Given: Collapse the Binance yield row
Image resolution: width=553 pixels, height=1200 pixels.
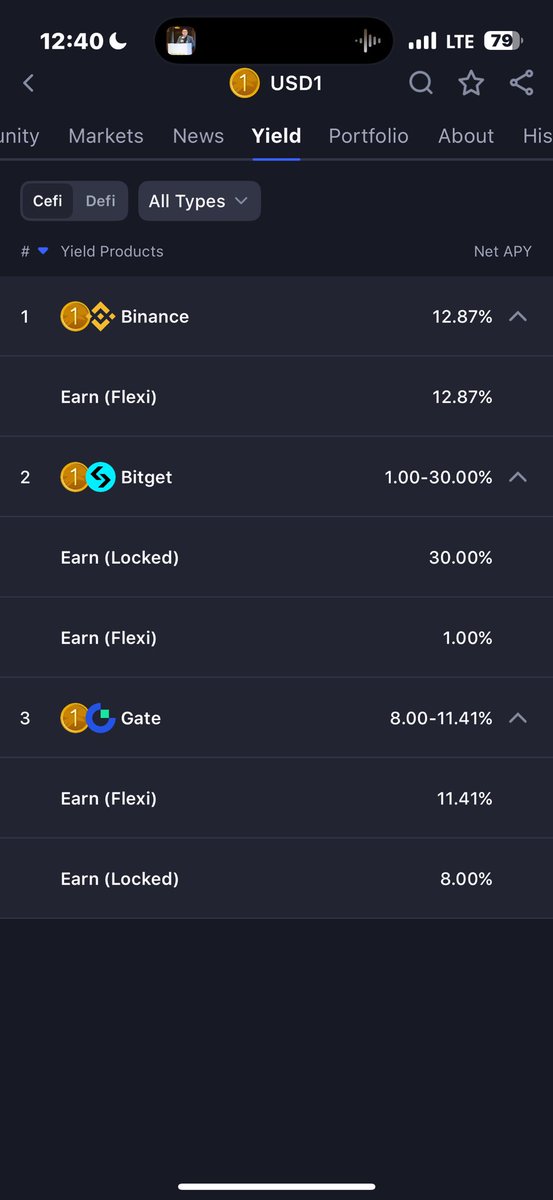Looking at the screenshot, I should 517,317.
